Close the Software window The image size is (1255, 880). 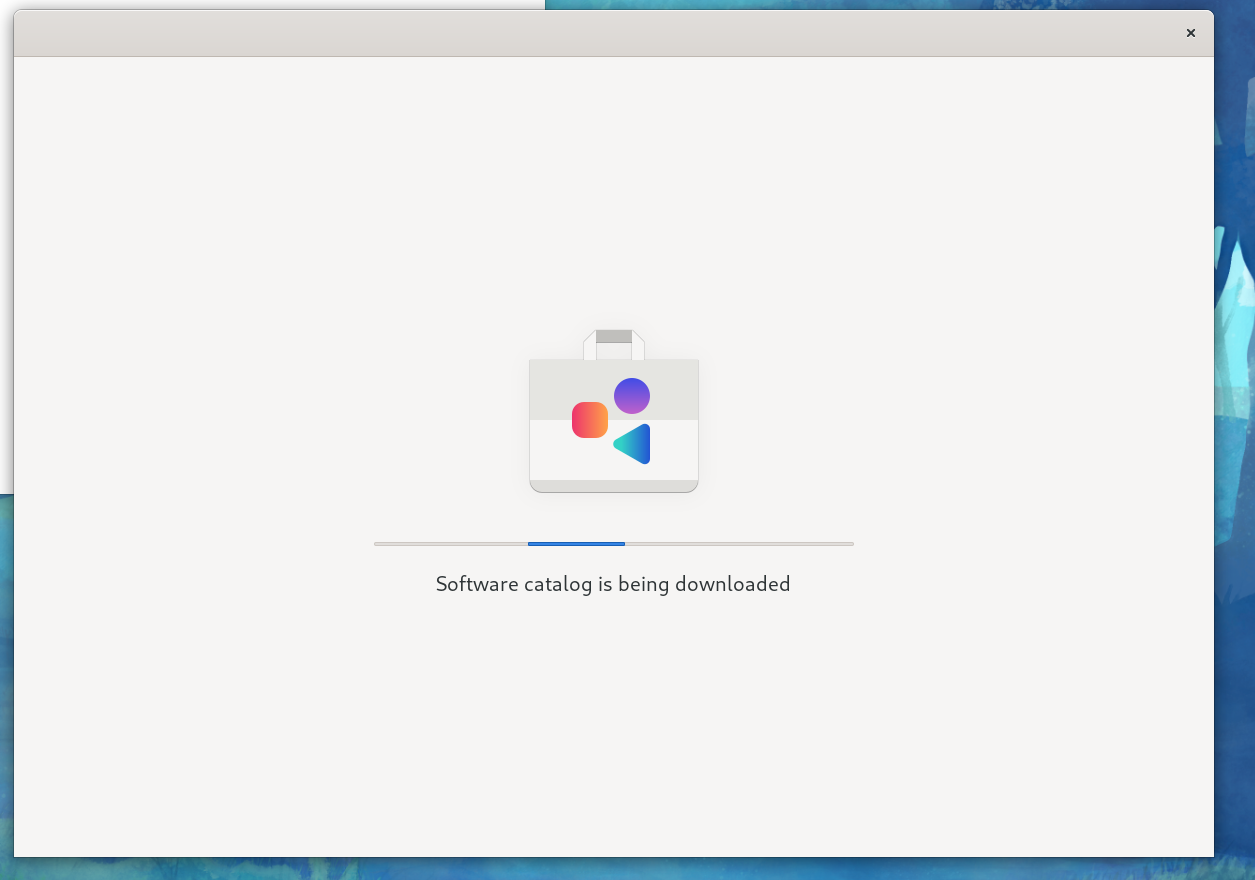pyautogui.click(x=1190, y=33)
